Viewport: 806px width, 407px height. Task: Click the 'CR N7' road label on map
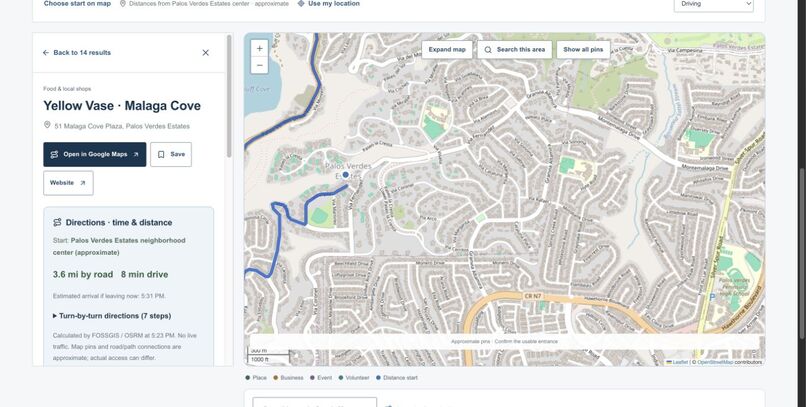pos(533,297)
